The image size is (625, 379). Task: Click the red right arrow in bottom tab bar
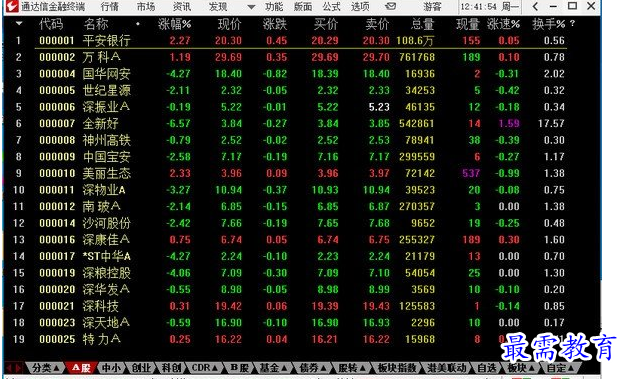click(x=19, y=367)
